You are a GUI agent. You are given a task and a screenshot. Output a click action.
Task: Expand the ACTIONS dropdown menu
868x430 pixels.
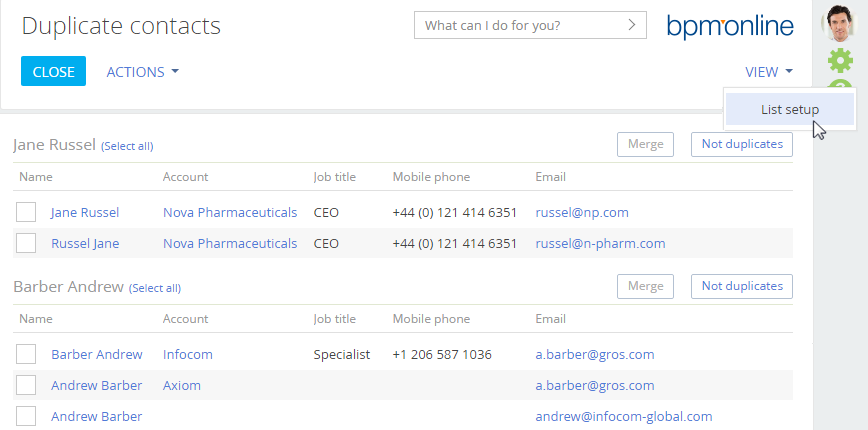click(x=142, y=72)
